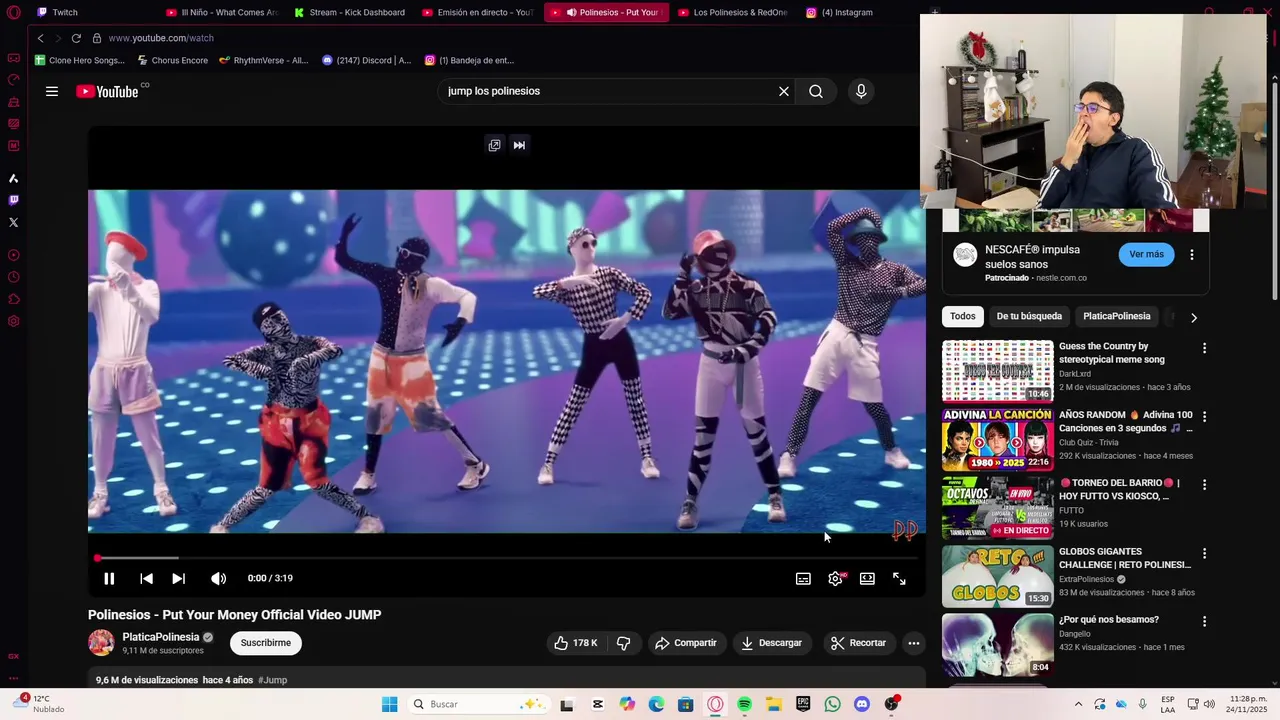
Task: Switch to theater mode view
Action: tap(867, 578)
